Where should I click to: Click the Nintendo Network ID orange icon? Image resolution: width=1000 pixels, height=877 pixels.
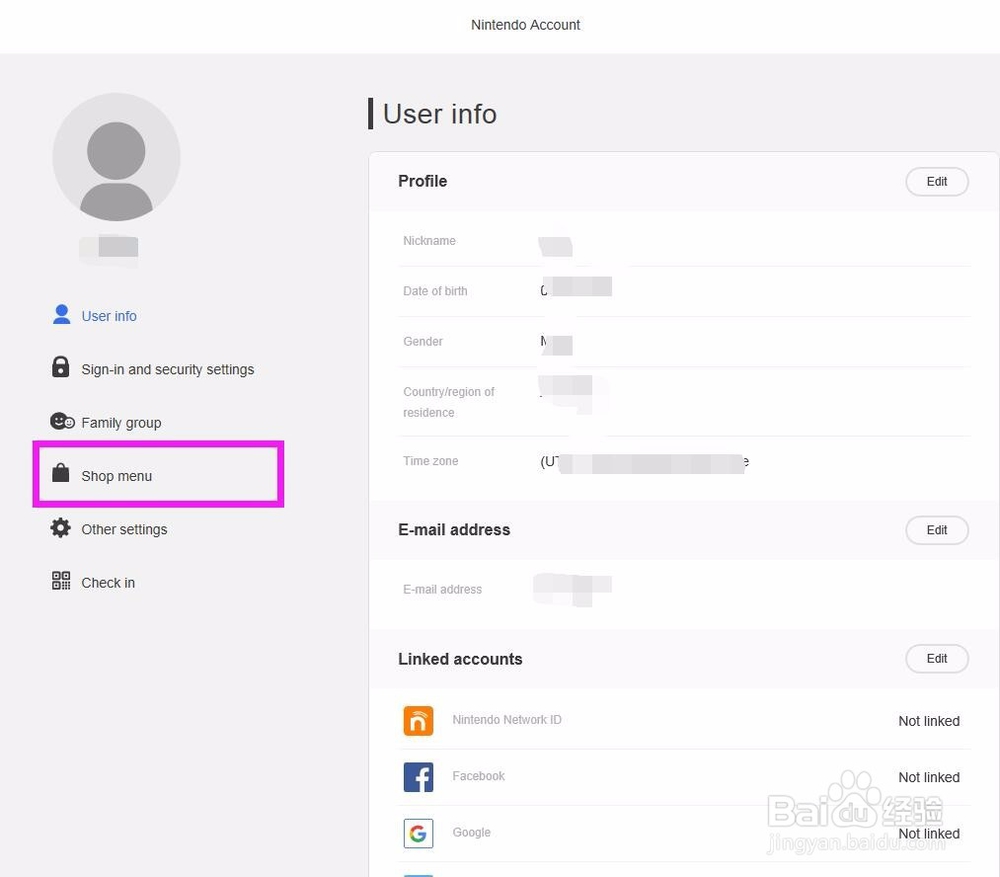(x=418, y=721)
